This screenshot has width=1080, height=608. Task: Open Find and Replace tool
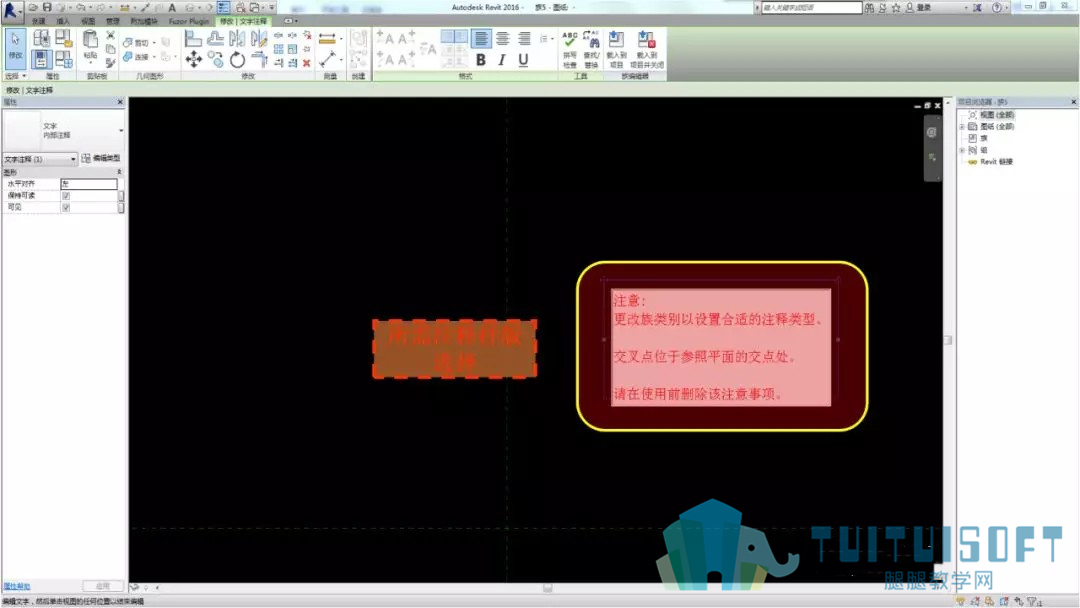click(x=591, y=49)
